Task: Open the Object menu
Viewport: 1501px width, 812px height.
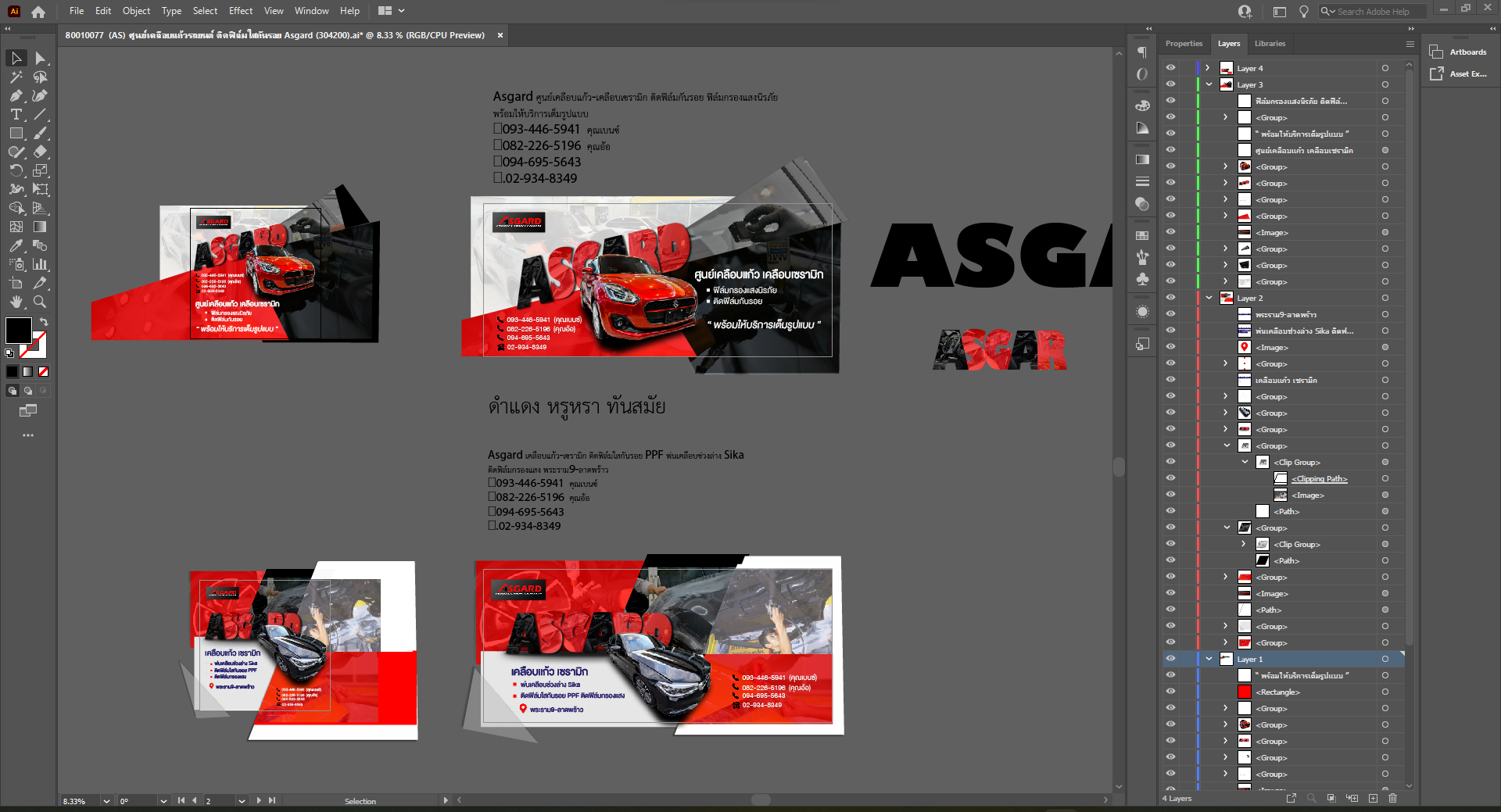Action: (x=136, y=11)
